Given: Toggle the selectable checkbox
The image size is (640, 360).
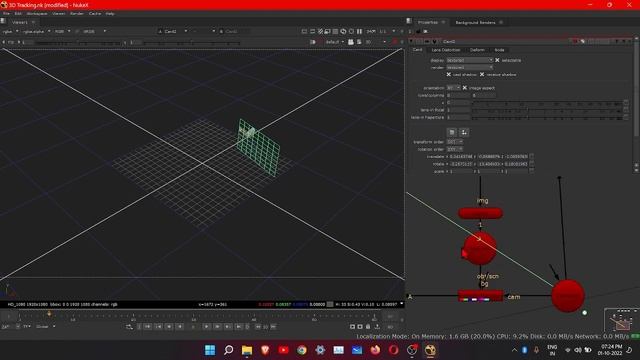Looking at the screenshot, I should point(497,60).
